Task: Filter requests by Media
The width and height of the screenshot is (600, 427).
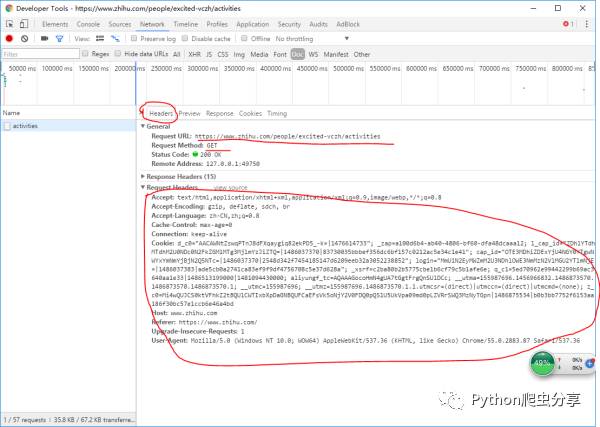Action: tap(259, 54)
